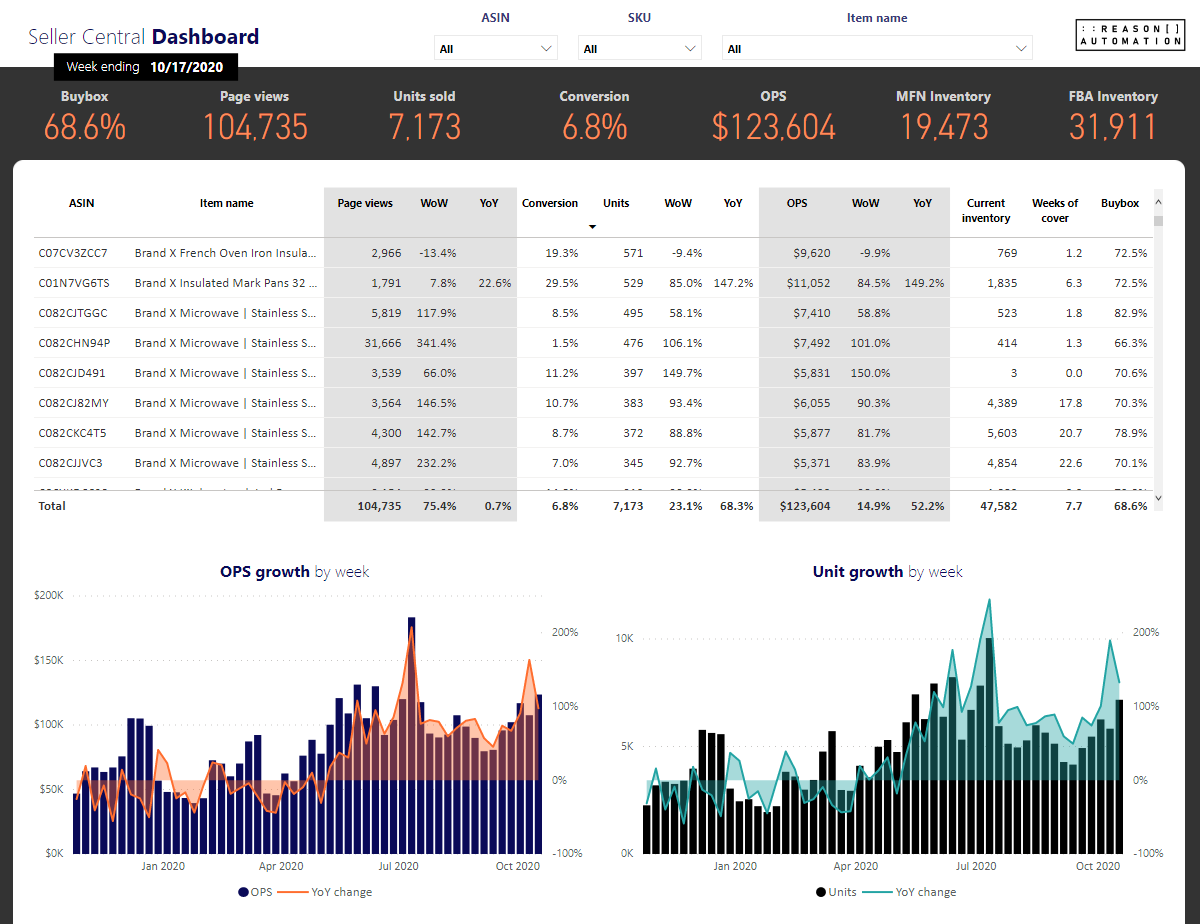Select row with ASIN C082CJ82MY
Image resolution: width=1200 pixels, height=924 pixels.
point(593,403)
